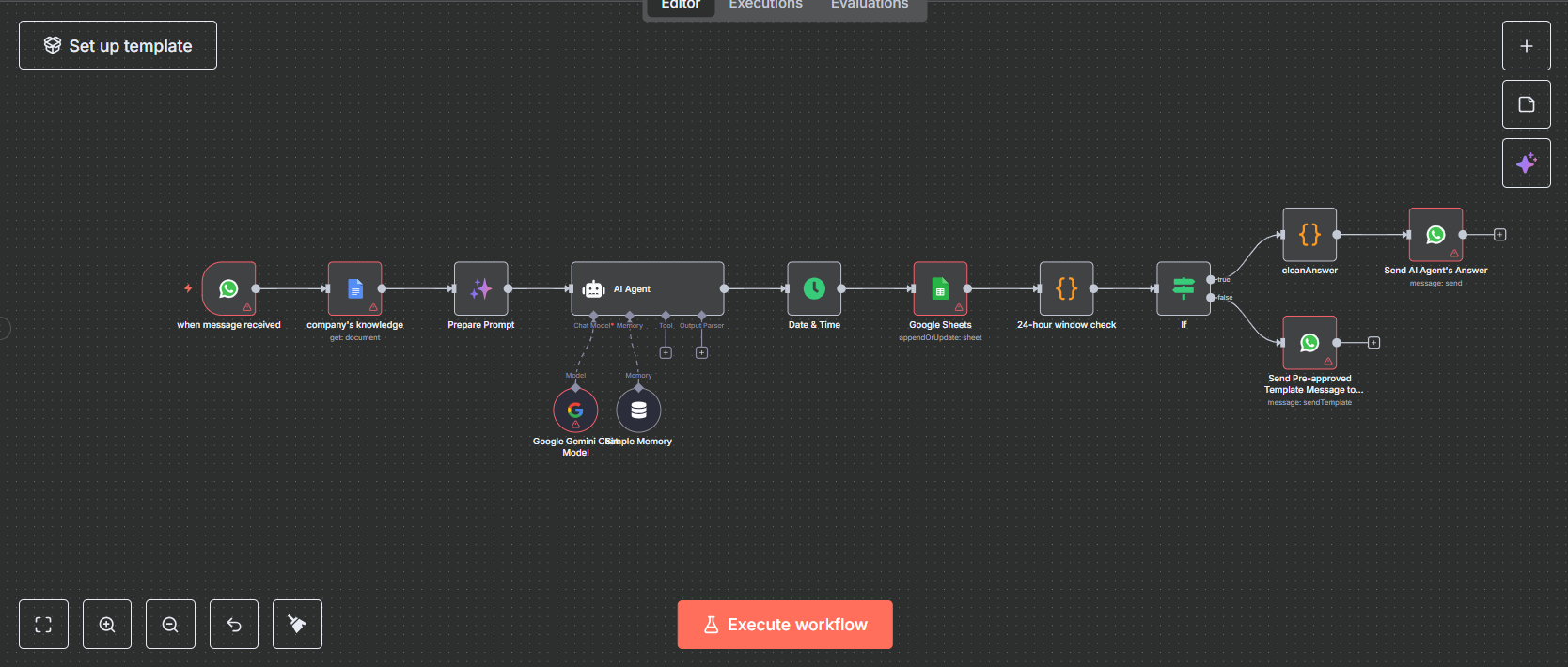
Task: Add a node after the template message node
Action: pyautogui.click(x=1373, y=343)
